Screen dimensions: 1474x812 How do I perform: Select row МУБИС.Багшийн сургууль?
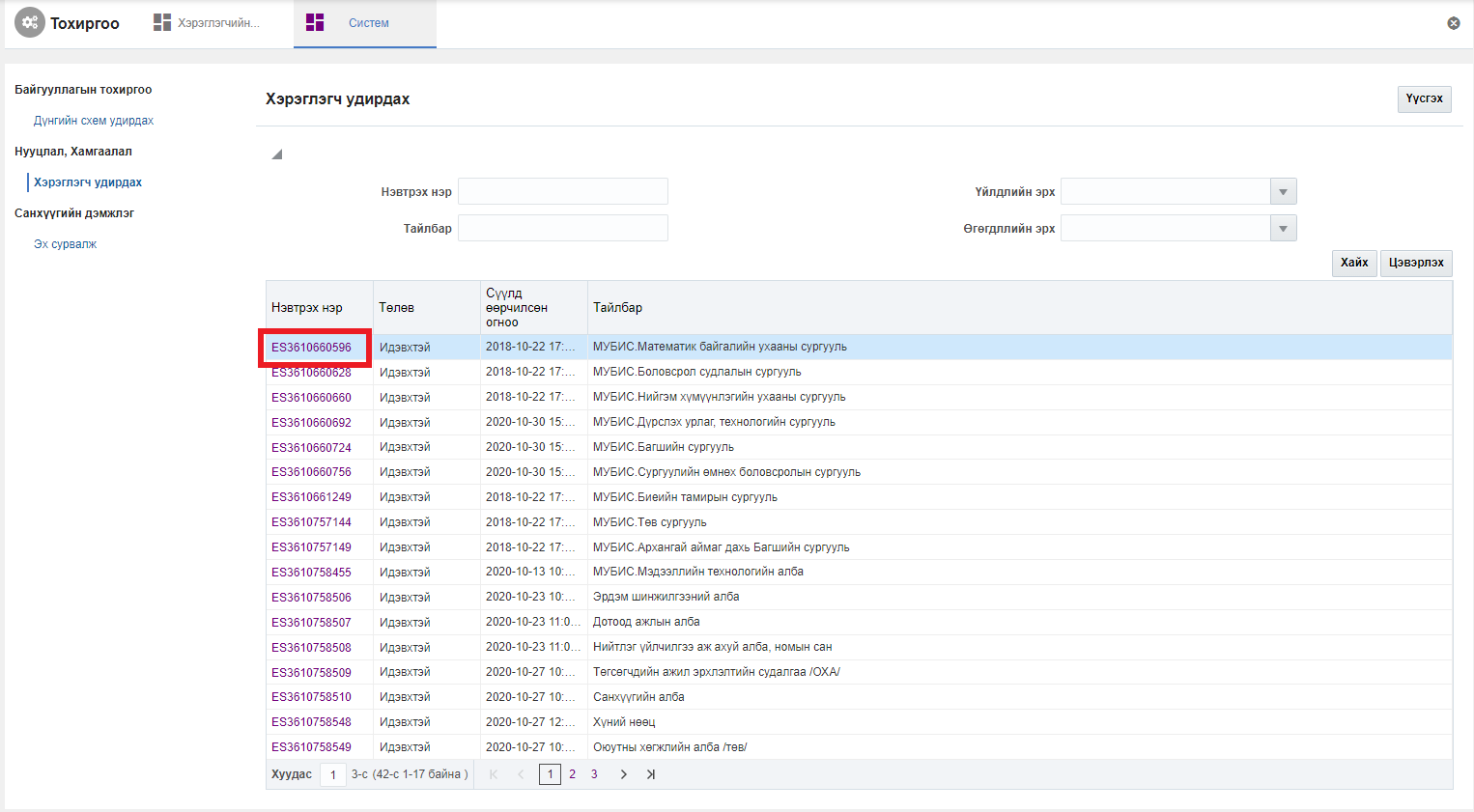coord(859,448)
